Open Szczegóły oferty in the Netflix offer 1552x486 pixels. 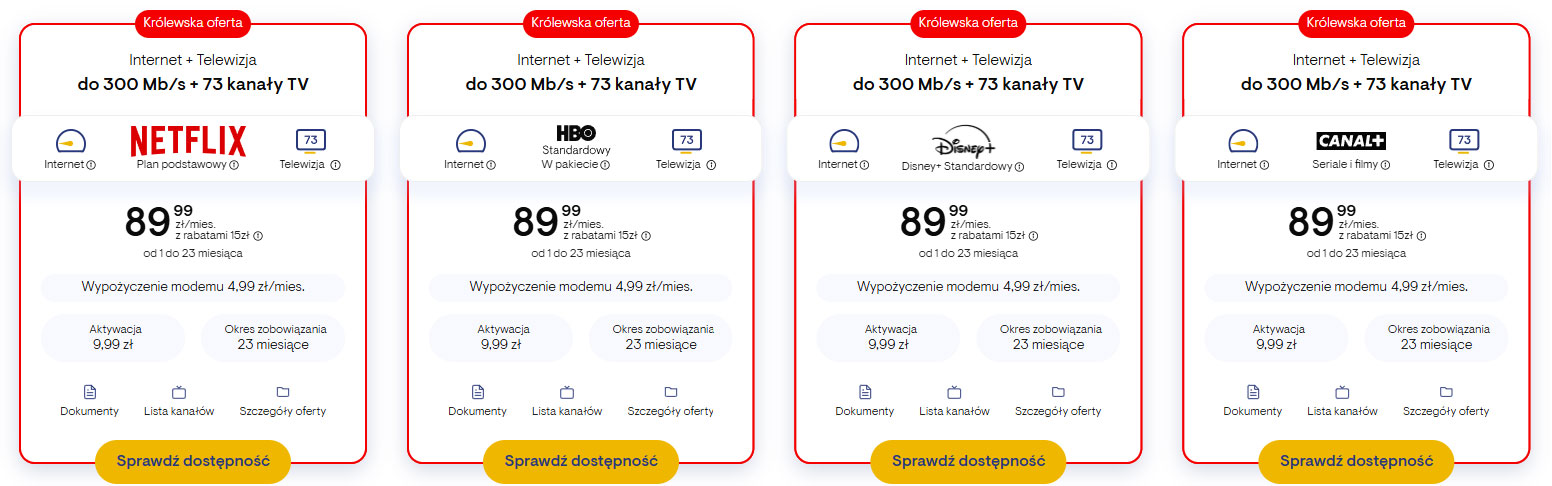(x=283, y=400)
